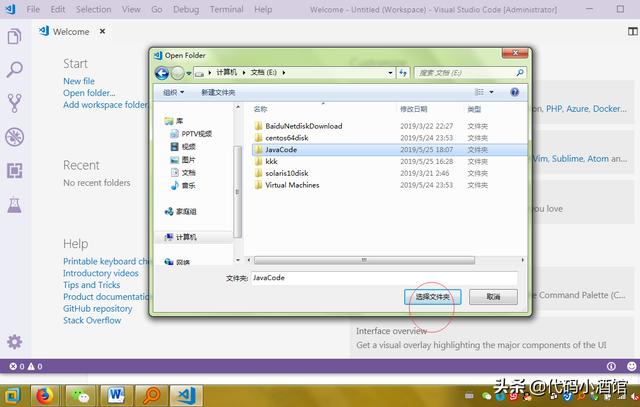Viewport: 640px width, 407px height.
Task: Click the Stack Overflow link
Action: coord(92,320)
